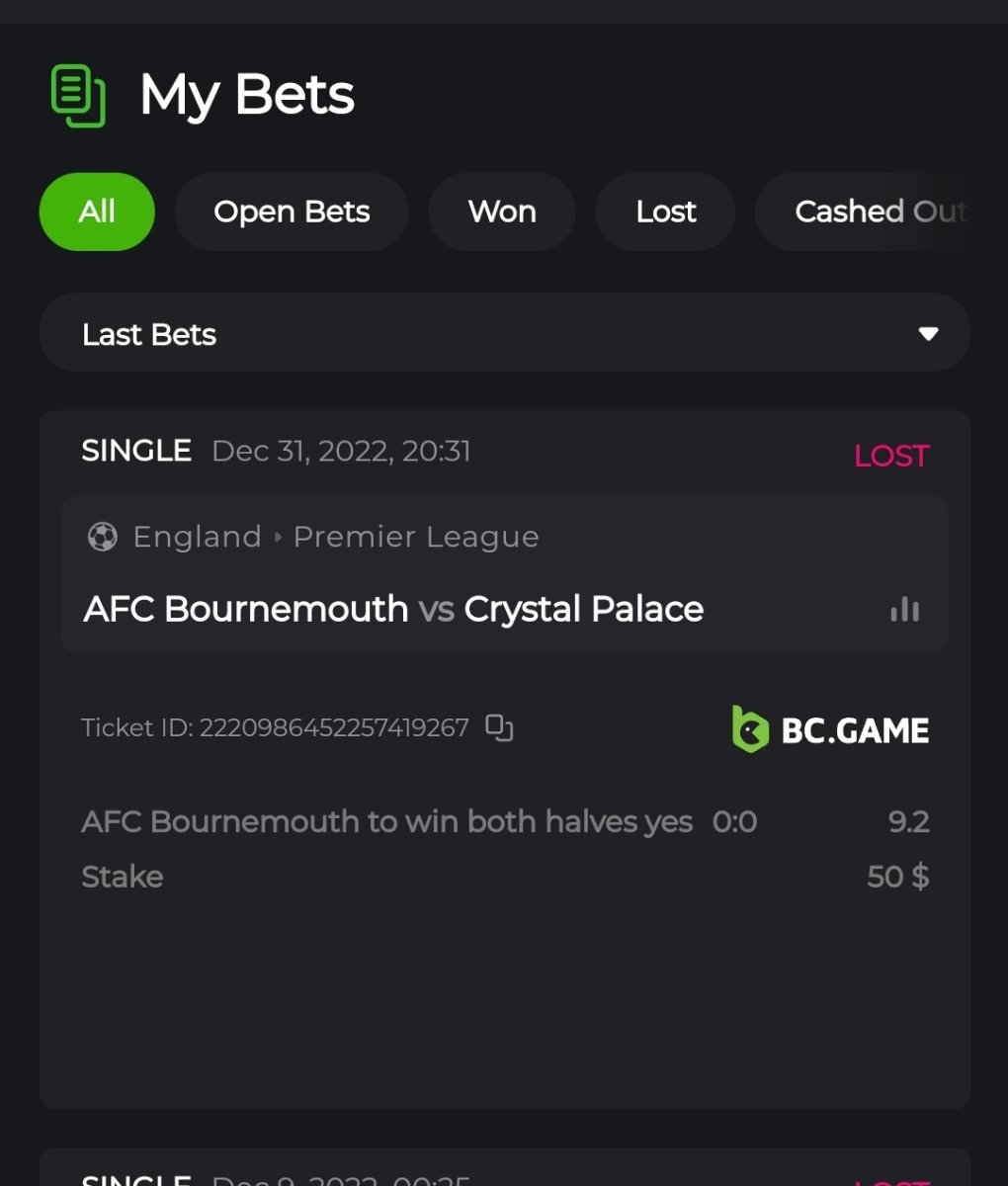Viewport: 1008px width, 1186px height.
Task: Show only Won bets
Action: click(502, 212)
